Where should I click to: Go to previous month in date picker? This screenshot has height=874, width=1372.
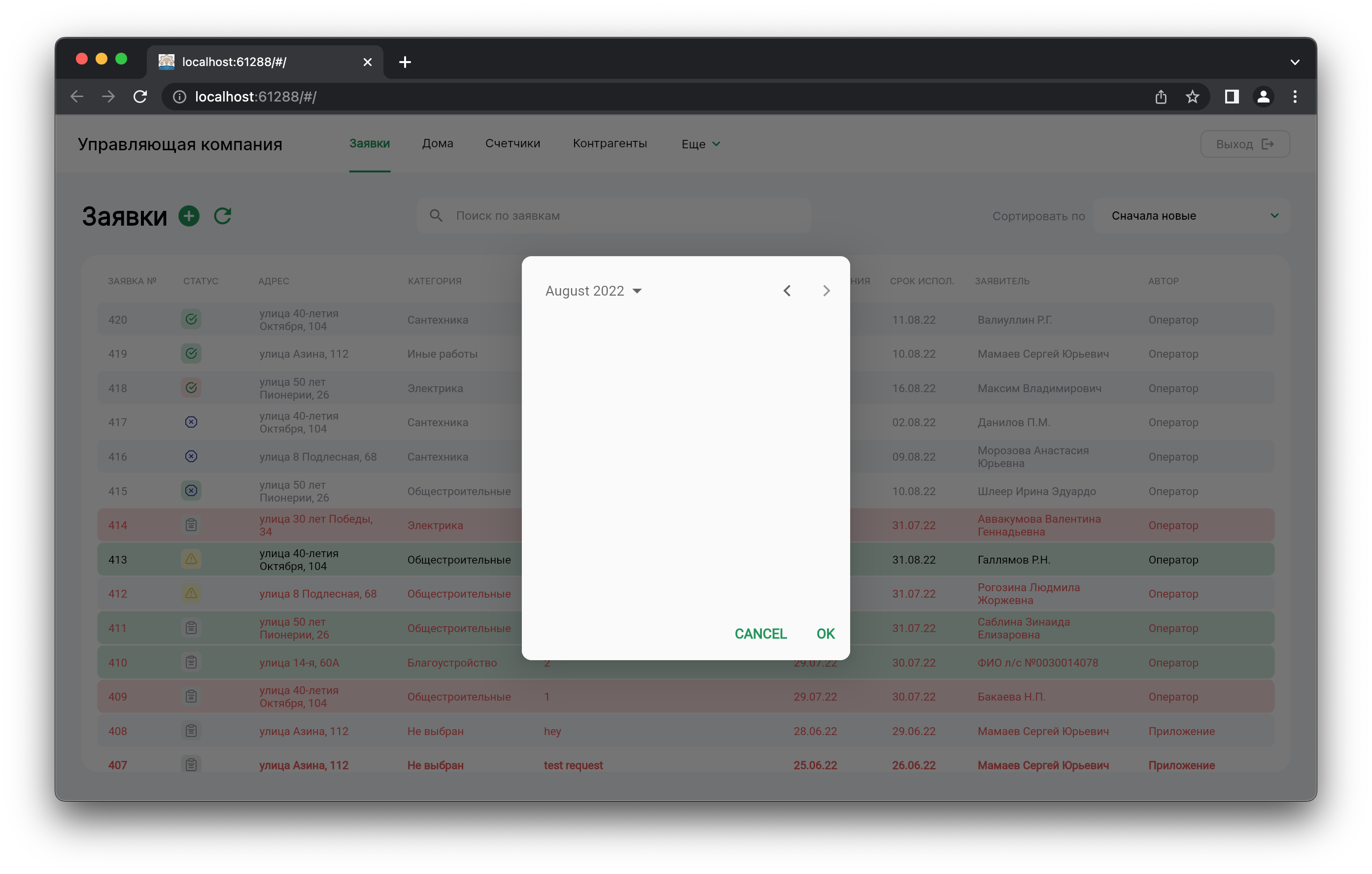[787, 291]
